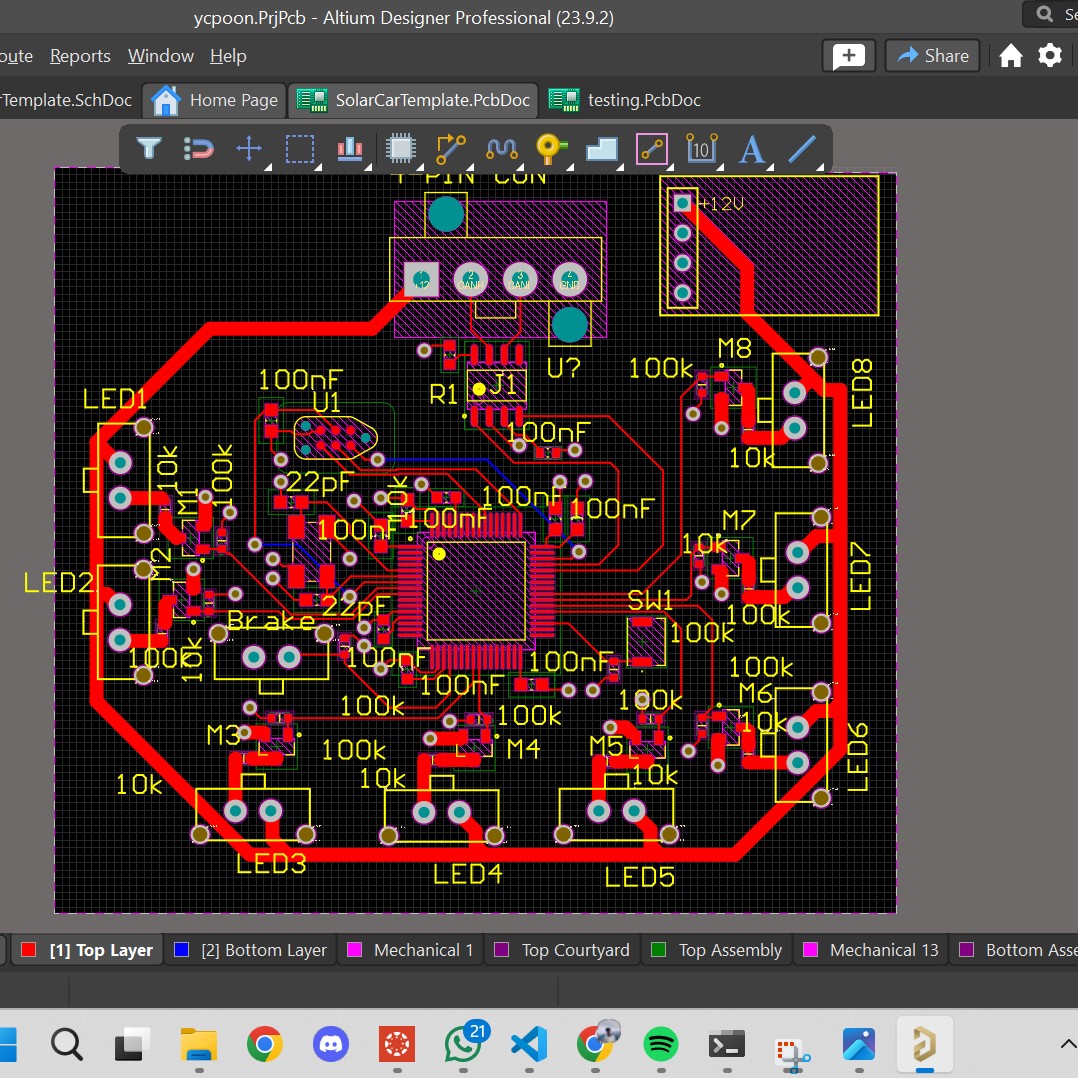The image size is (1078, 1078).
Task: Select the Place Line tool
Action: click(801, 149)
